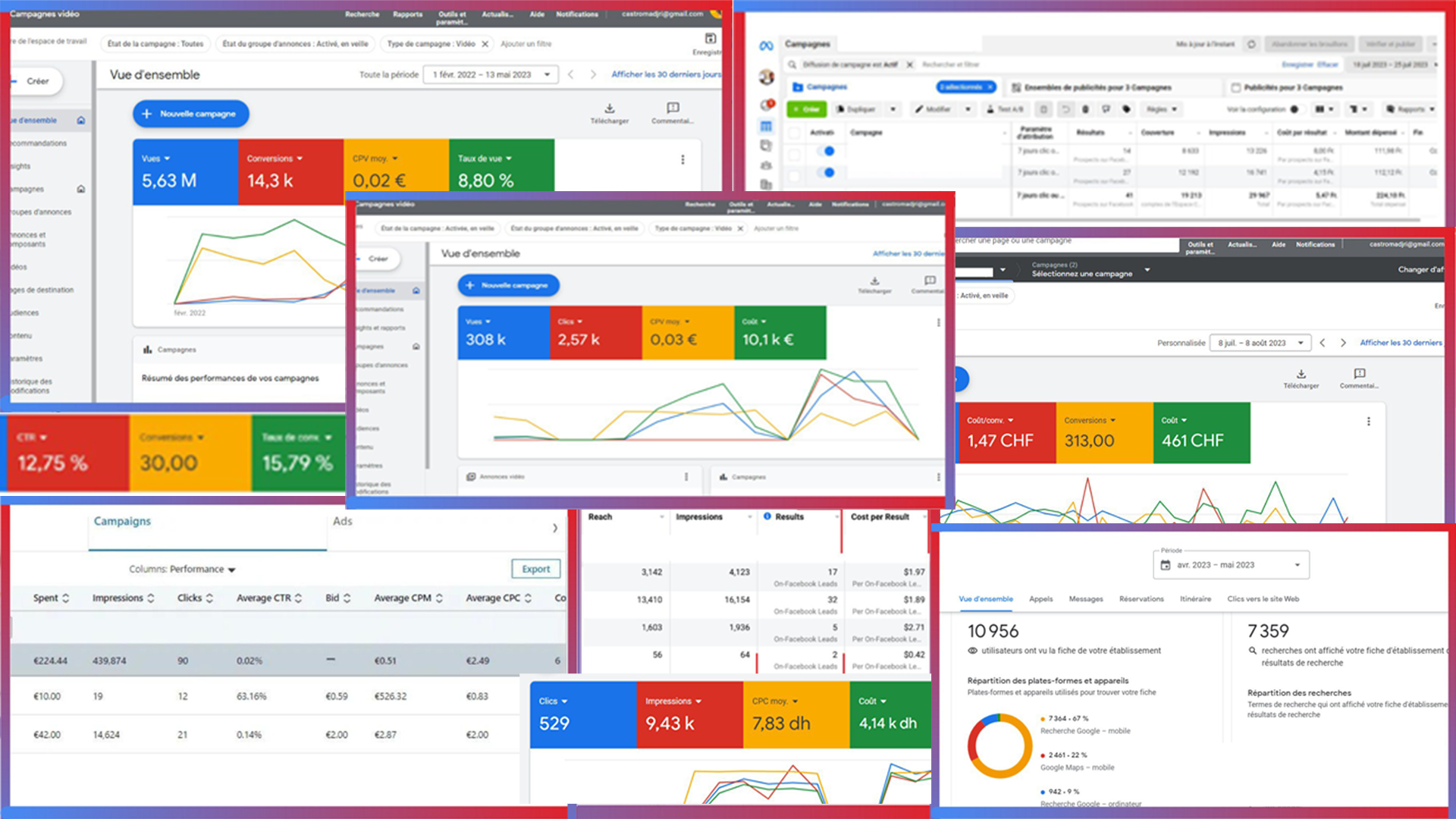
Task: Open Commentaires icon near the 8 juil. date range
Action: point(1359,374)
